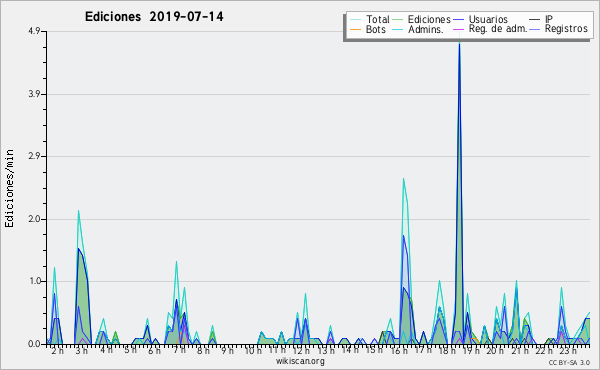
Task: Click the 12 h x-axis label
Action: point(301,350)
